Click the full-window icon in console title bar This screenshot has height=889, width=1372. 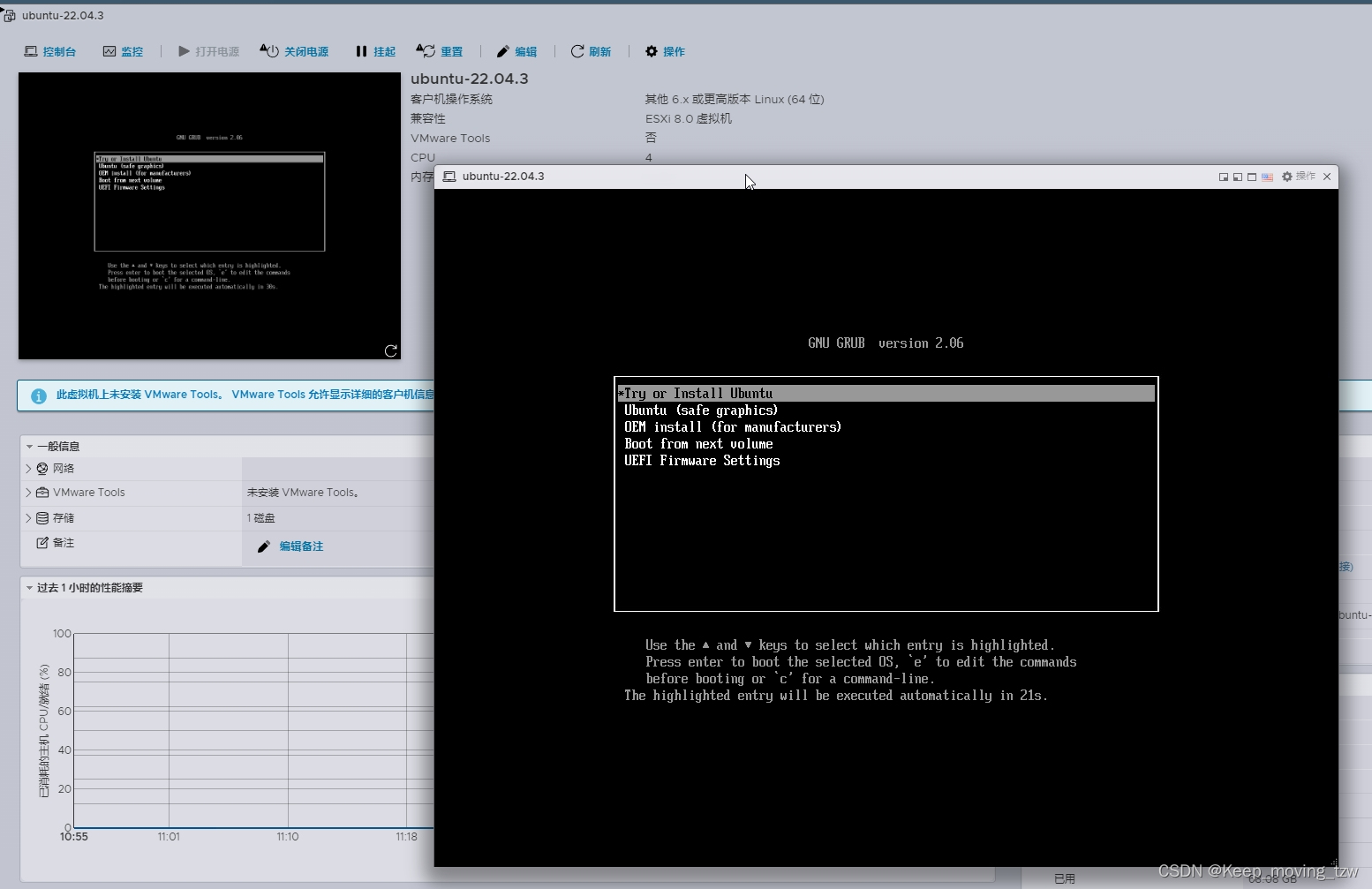pos(1252,177)
